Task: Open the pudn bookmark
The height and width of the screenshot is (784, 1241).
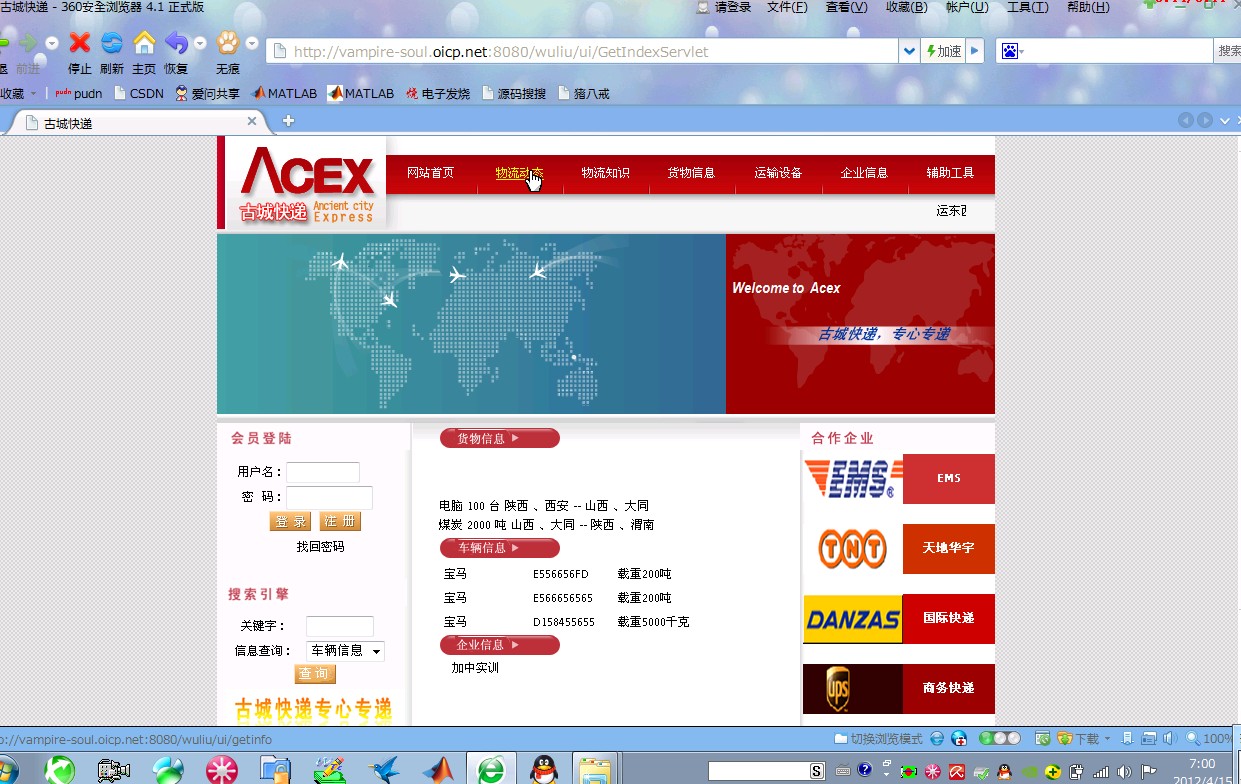Action: tap(79, 93)
